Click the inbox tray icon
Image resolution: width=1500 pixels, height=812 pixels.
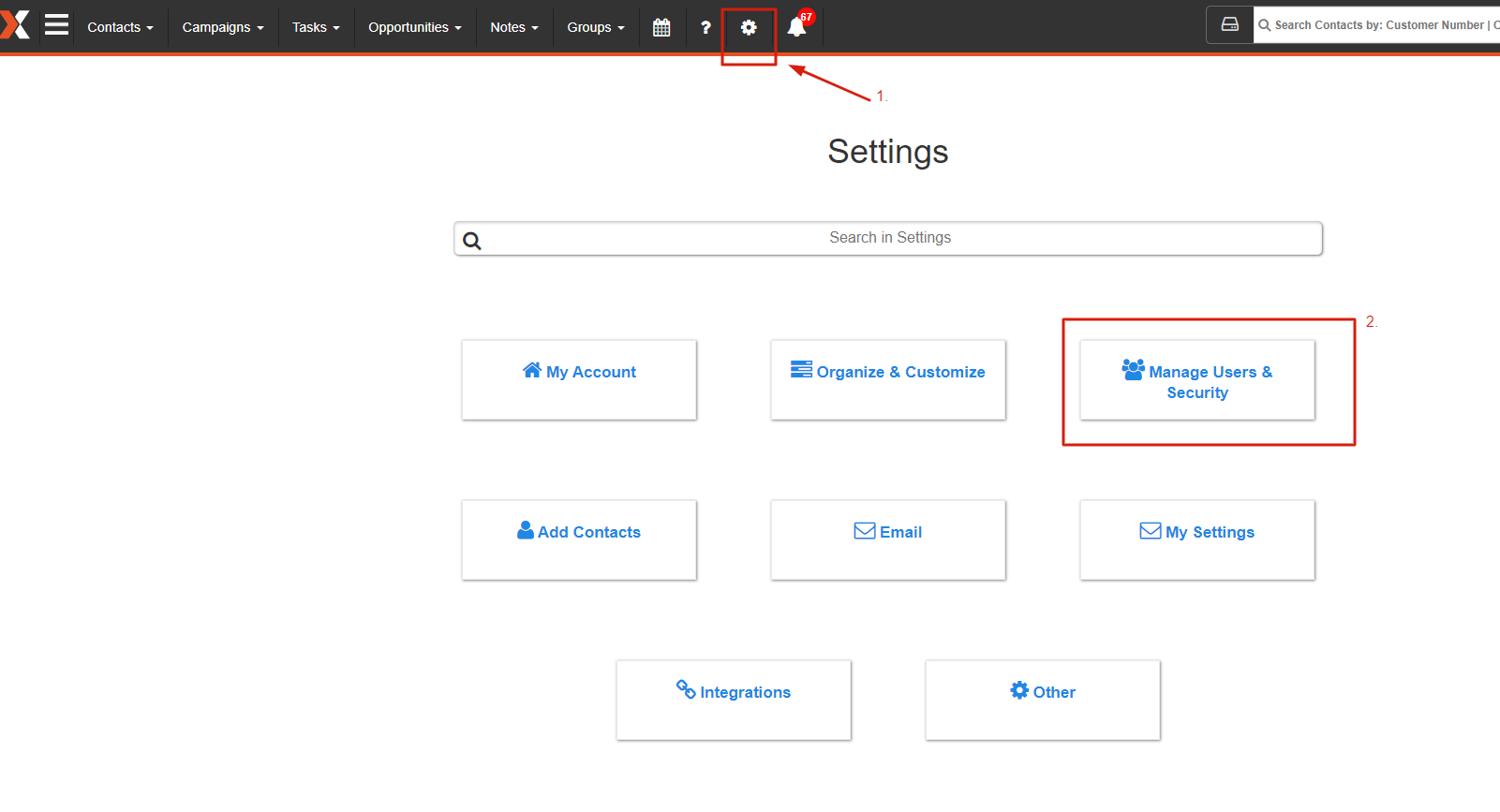[1230, 24]
